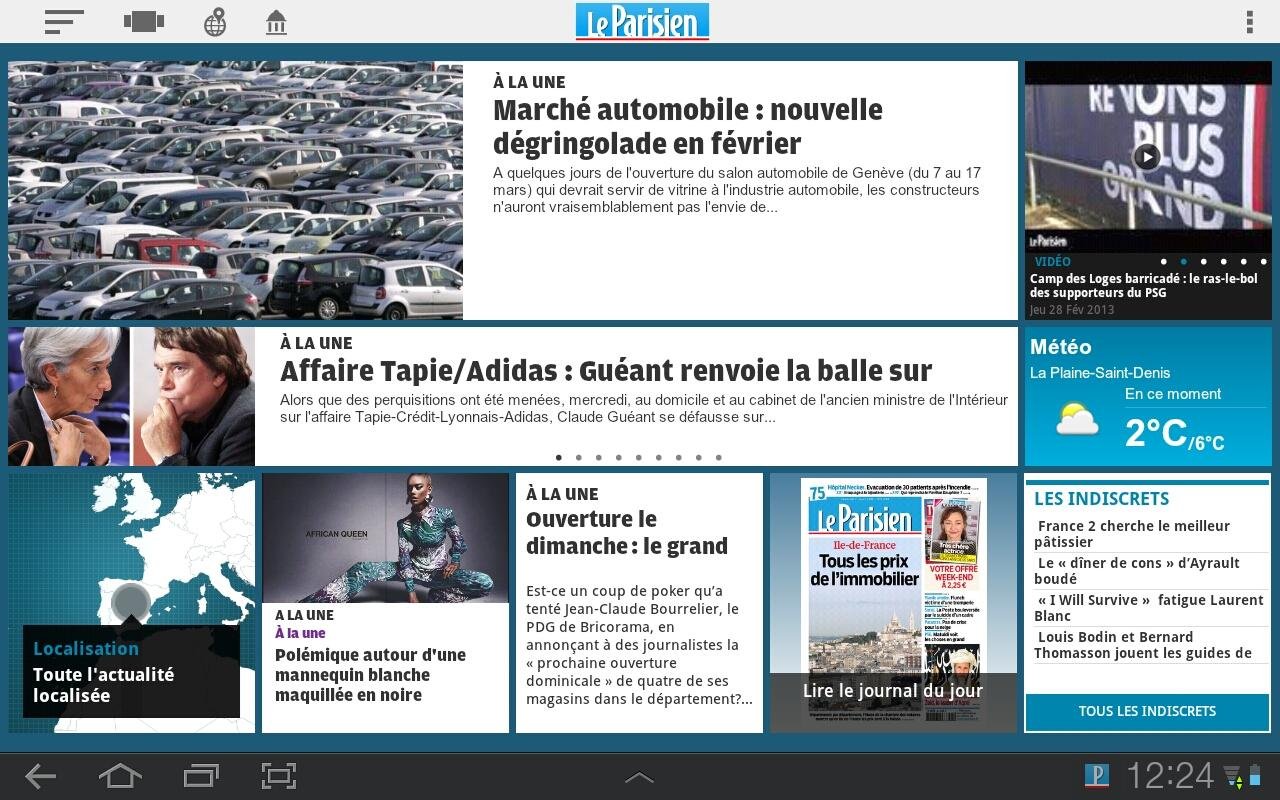Tap the institution building icon
The height and width of the screenshot is (800, 1280).
pos(276,22)
